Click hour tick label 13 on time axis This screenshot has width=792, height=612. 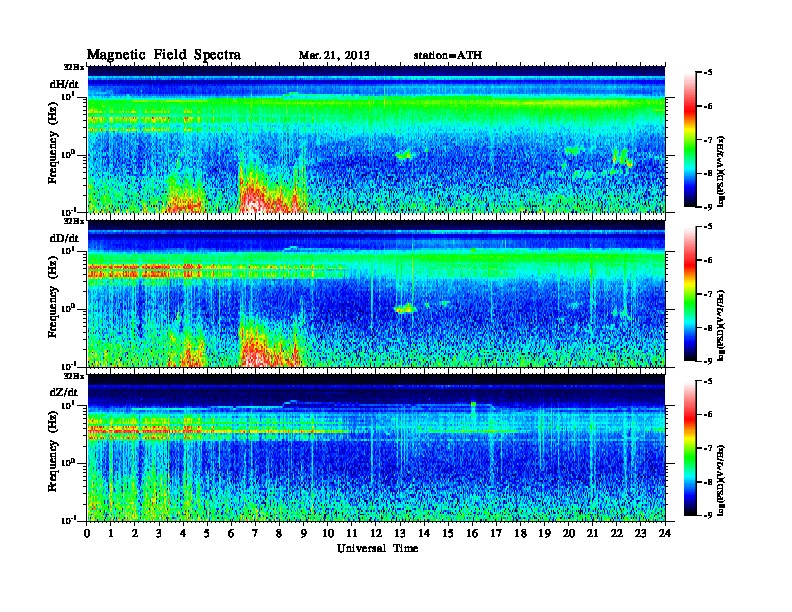click(x=400, y=533)
